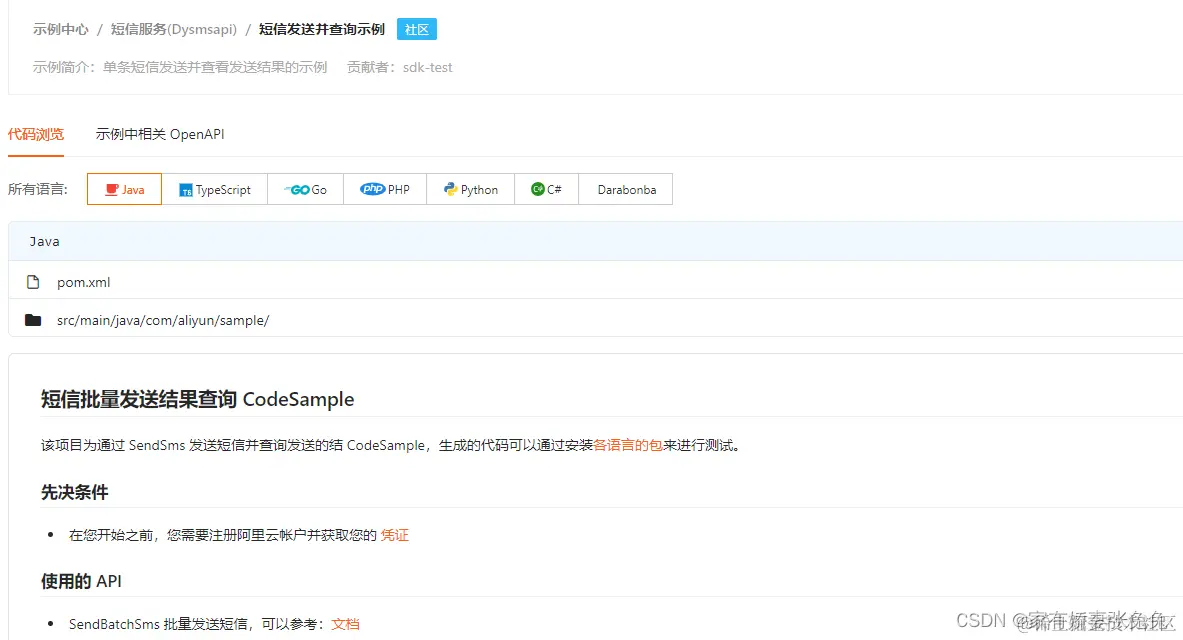Select TypeScript language button
The height and width of the screenshot is (640, 1183).
(215, 189)
